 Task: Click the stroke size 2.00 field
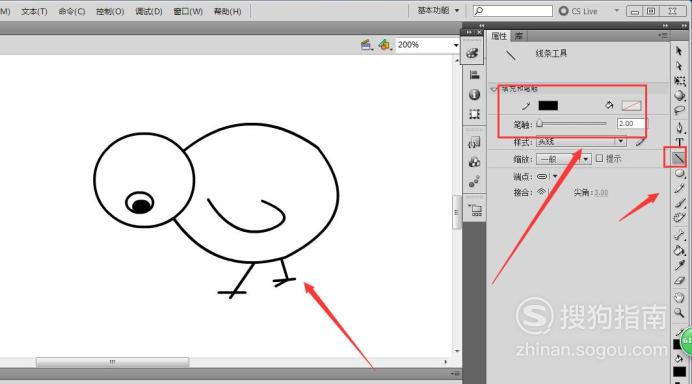[x=630, y=124]
